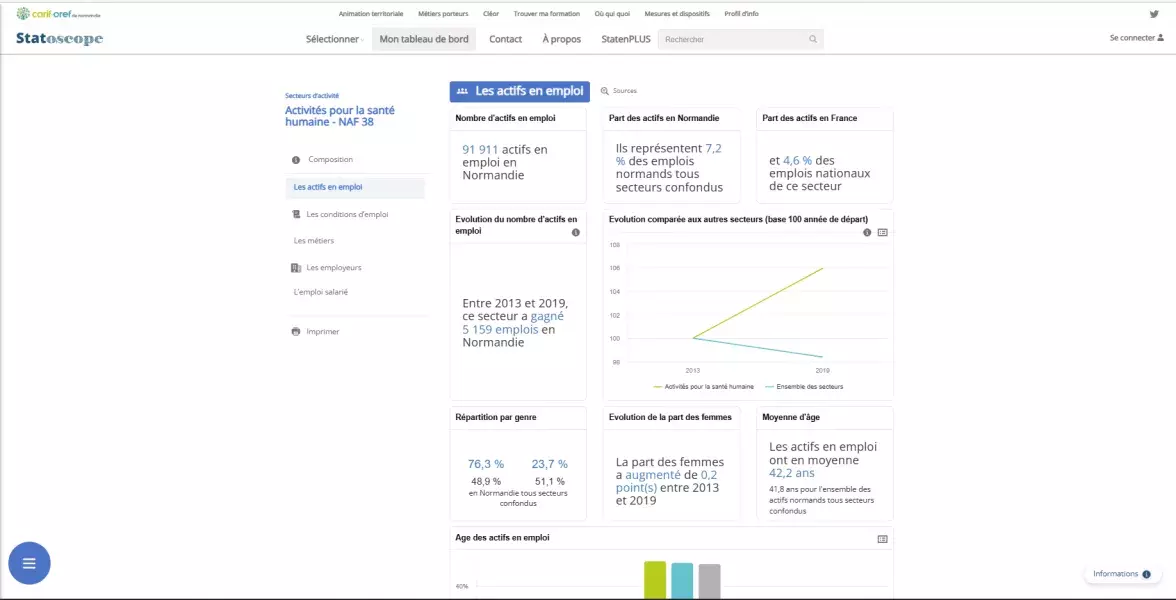Click the Se connecter link
The height and width of the screenshot is (600, 1176).
[1136, 38]
